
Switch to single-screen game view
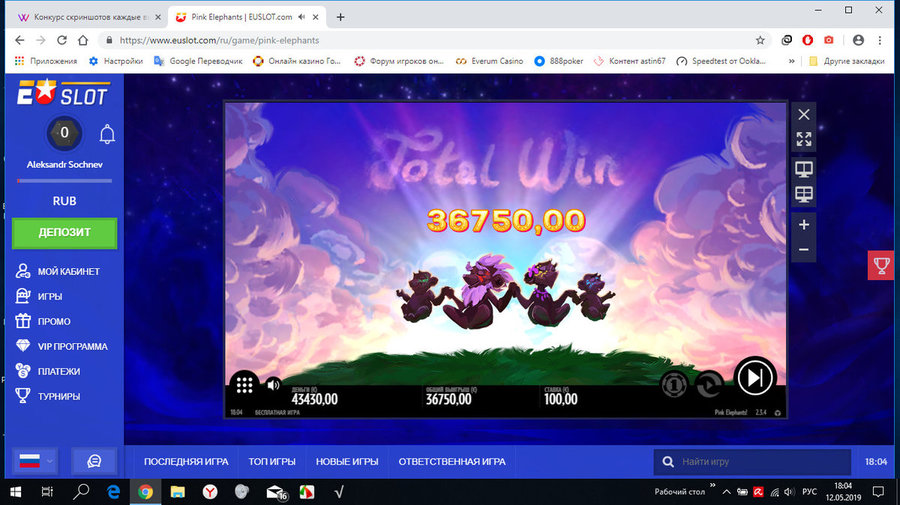point(804,169)
